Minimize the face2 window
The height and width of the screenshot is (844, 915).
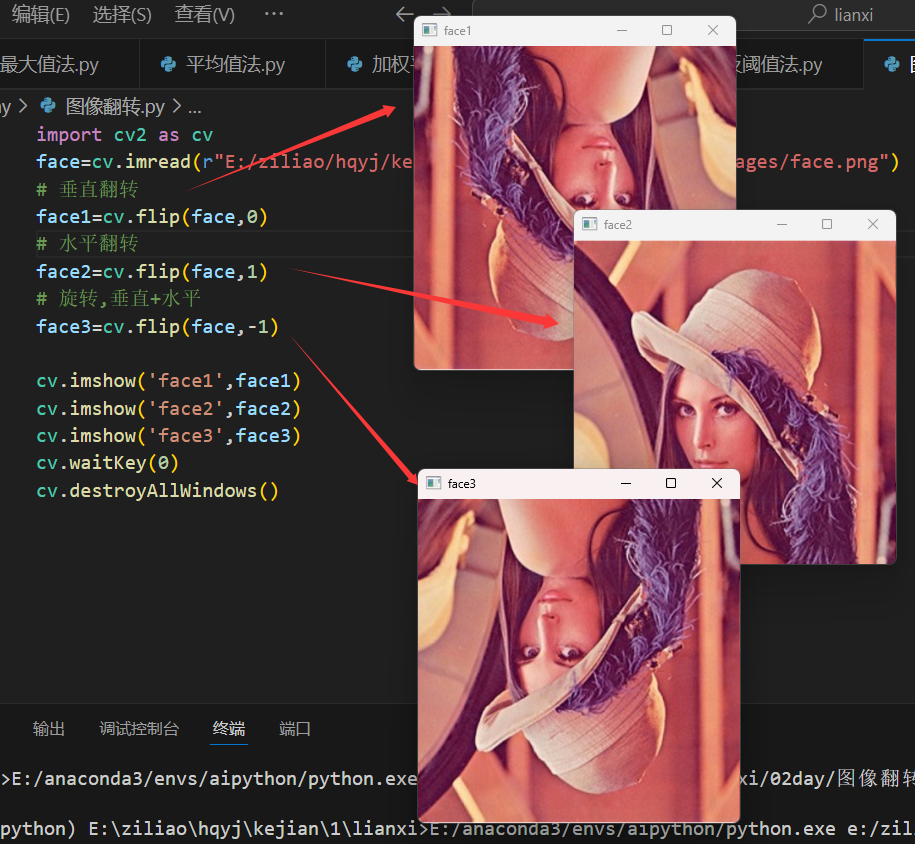(x=782, y=224)
